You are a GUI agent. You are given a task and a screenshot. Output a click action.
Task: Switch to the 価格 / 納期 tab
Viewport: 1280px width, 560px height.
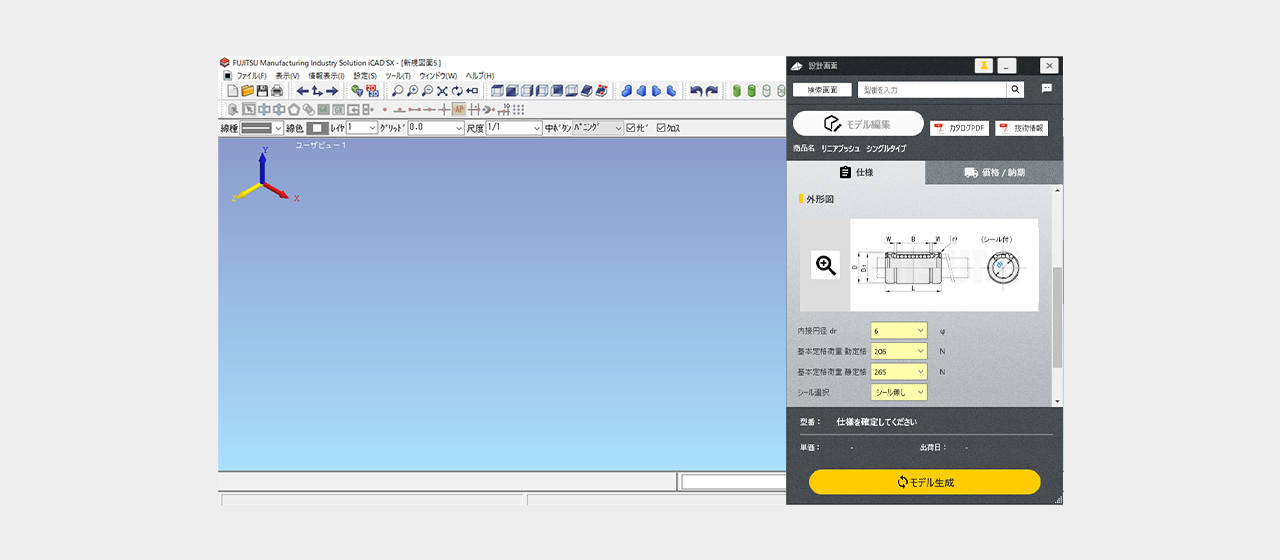pos(994,172)
